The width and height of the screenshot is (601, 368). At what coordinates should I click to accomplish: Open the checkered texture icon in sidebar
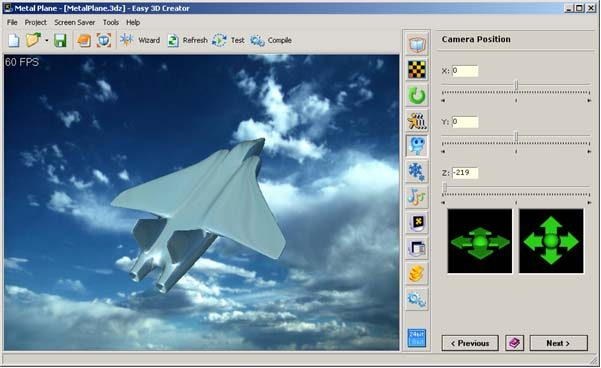(417, 70)
